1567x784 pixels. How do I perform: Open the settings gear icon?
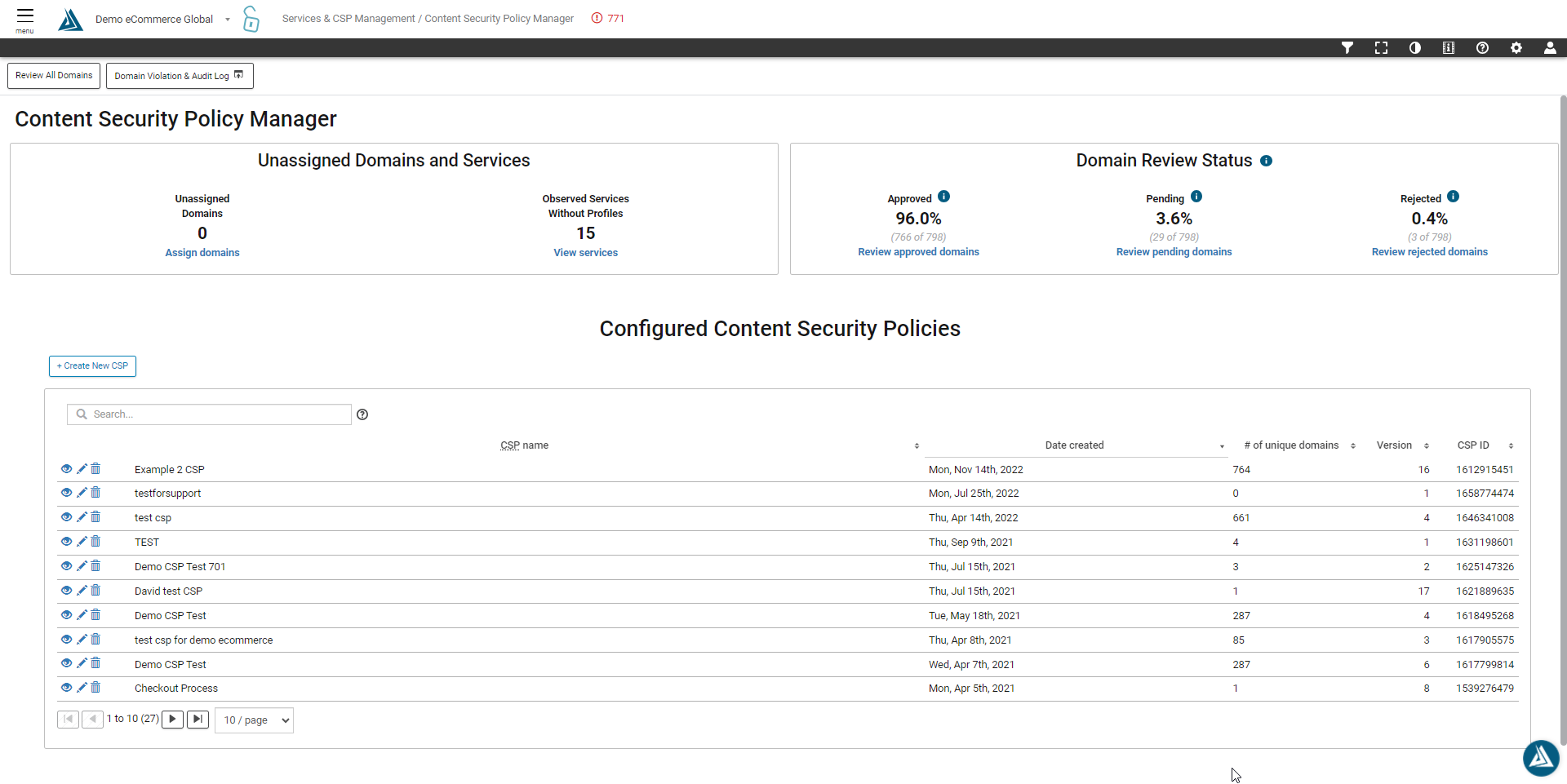coord(1516,48)
